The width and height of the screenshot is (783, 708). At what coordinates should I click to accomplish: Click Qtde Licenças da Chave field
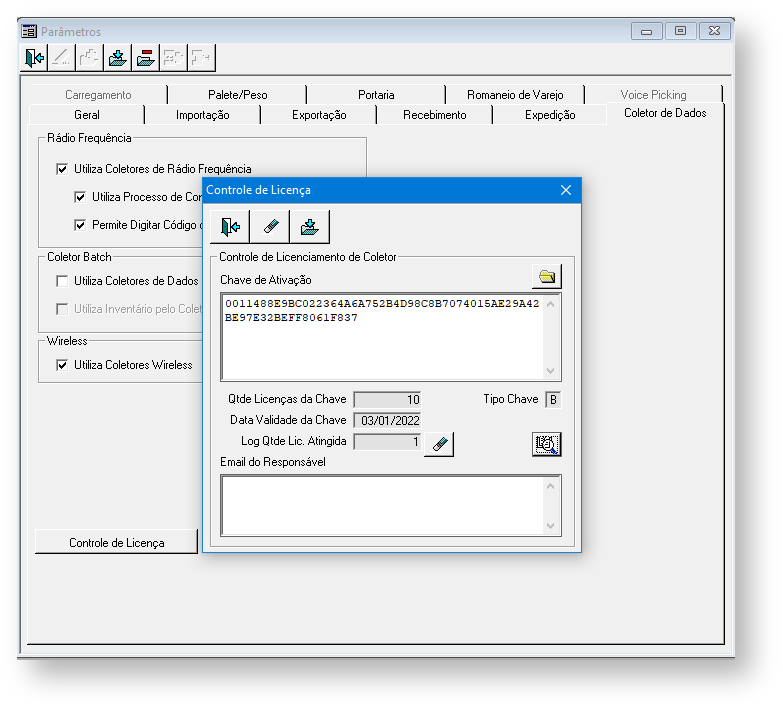387,399
